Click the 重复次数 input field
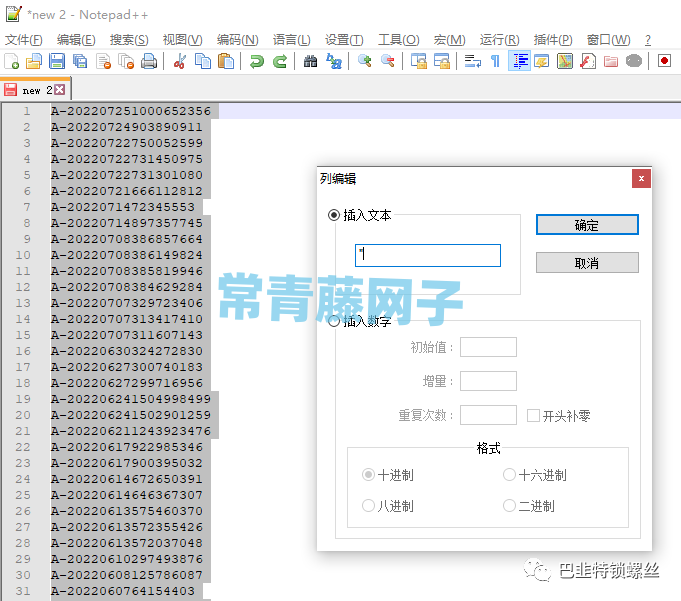681x601 pixels. [488, 415]
